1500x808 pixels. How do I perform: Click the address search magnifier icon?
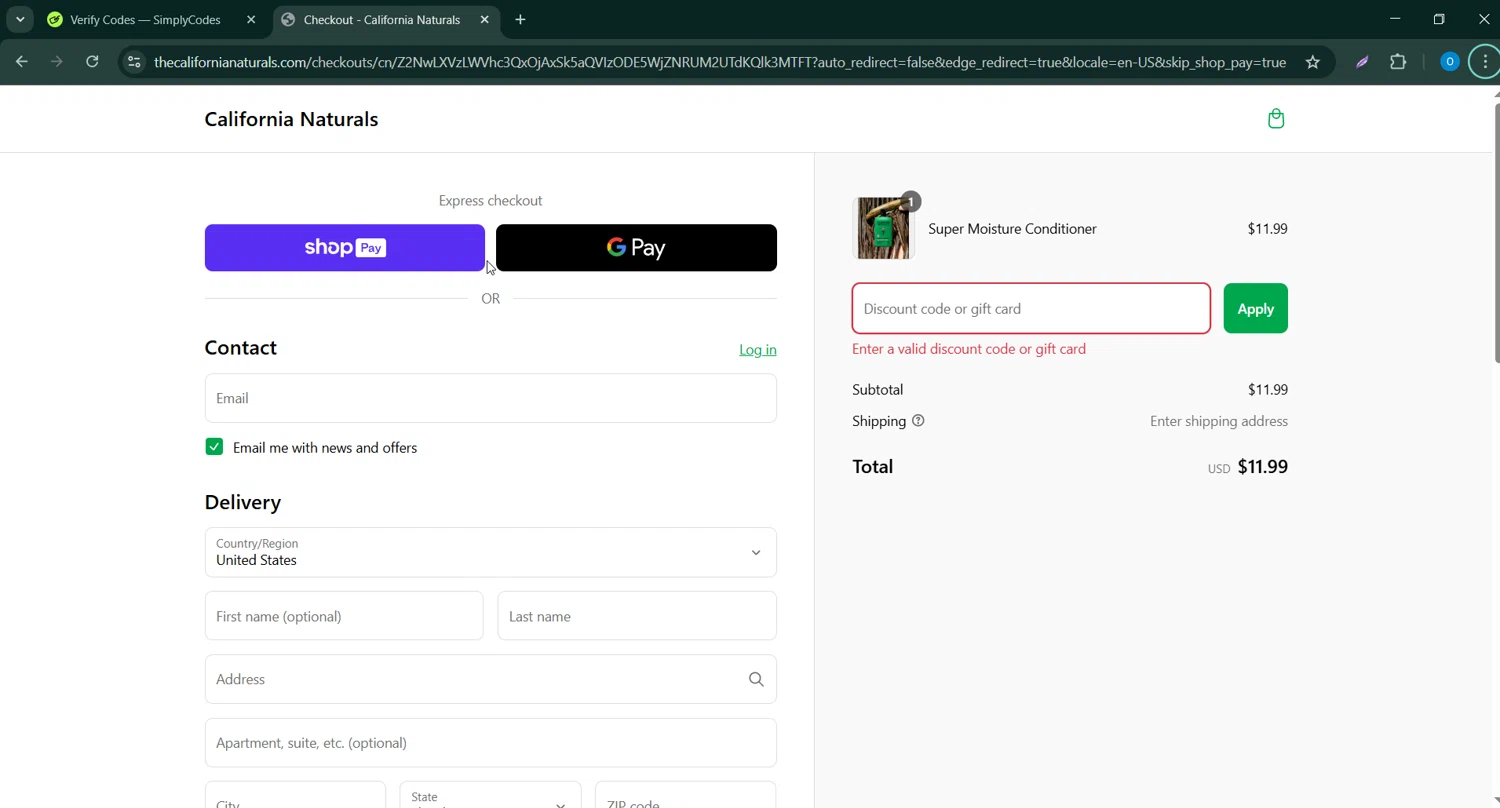pyautogui.click(x=756, y=679)
